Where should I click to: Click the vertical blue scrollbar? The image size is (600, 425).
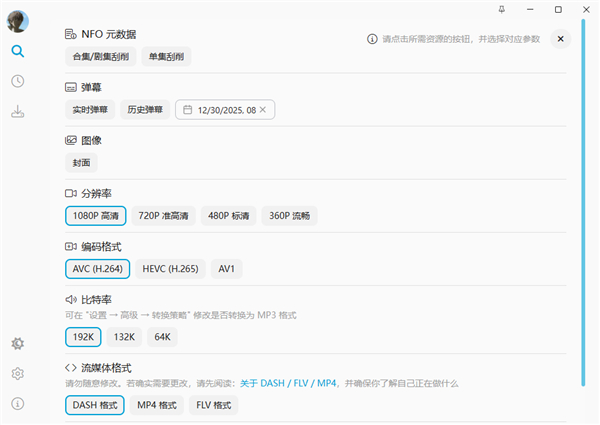[x=583, y=200]
